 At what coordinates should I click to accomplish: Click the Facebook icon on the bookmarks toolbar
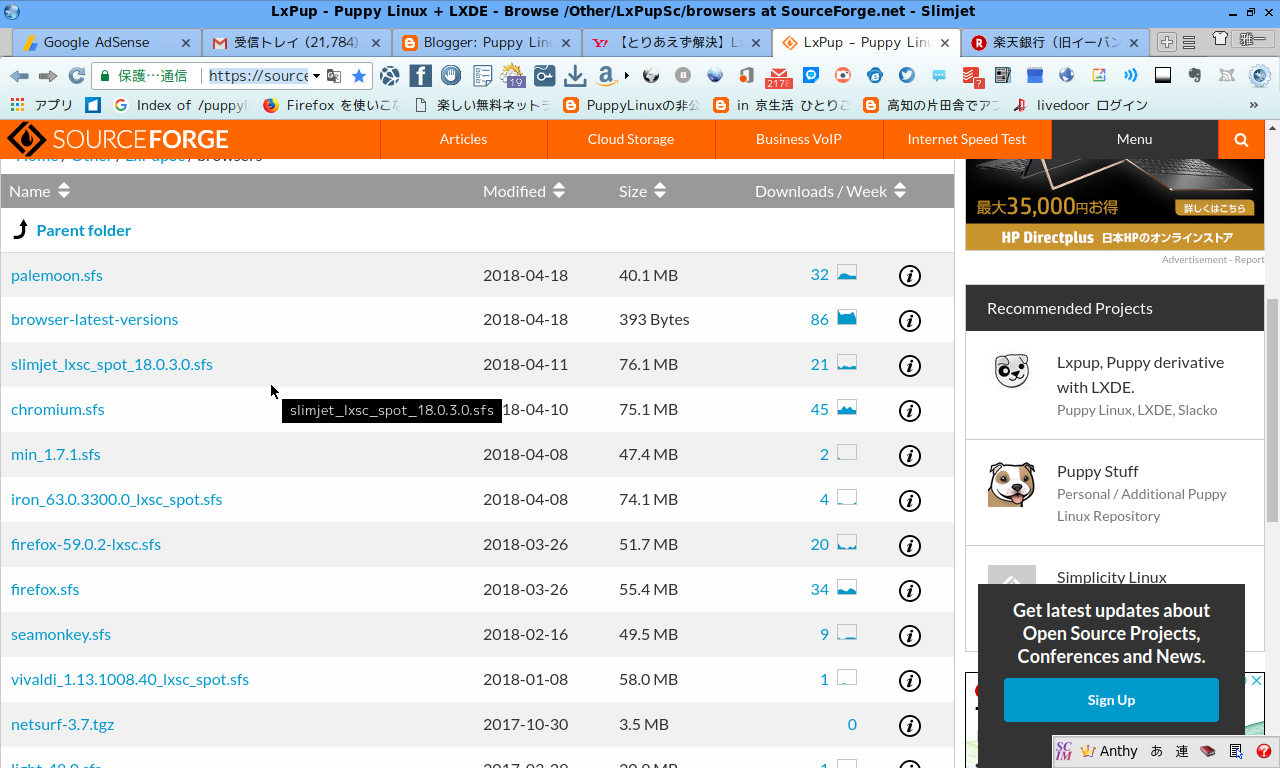click(x=419, y=75)
